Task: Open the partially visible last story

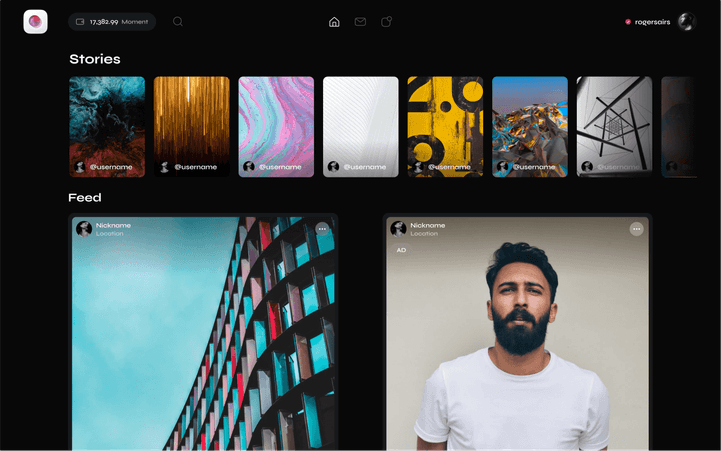Action: [679, 126]
